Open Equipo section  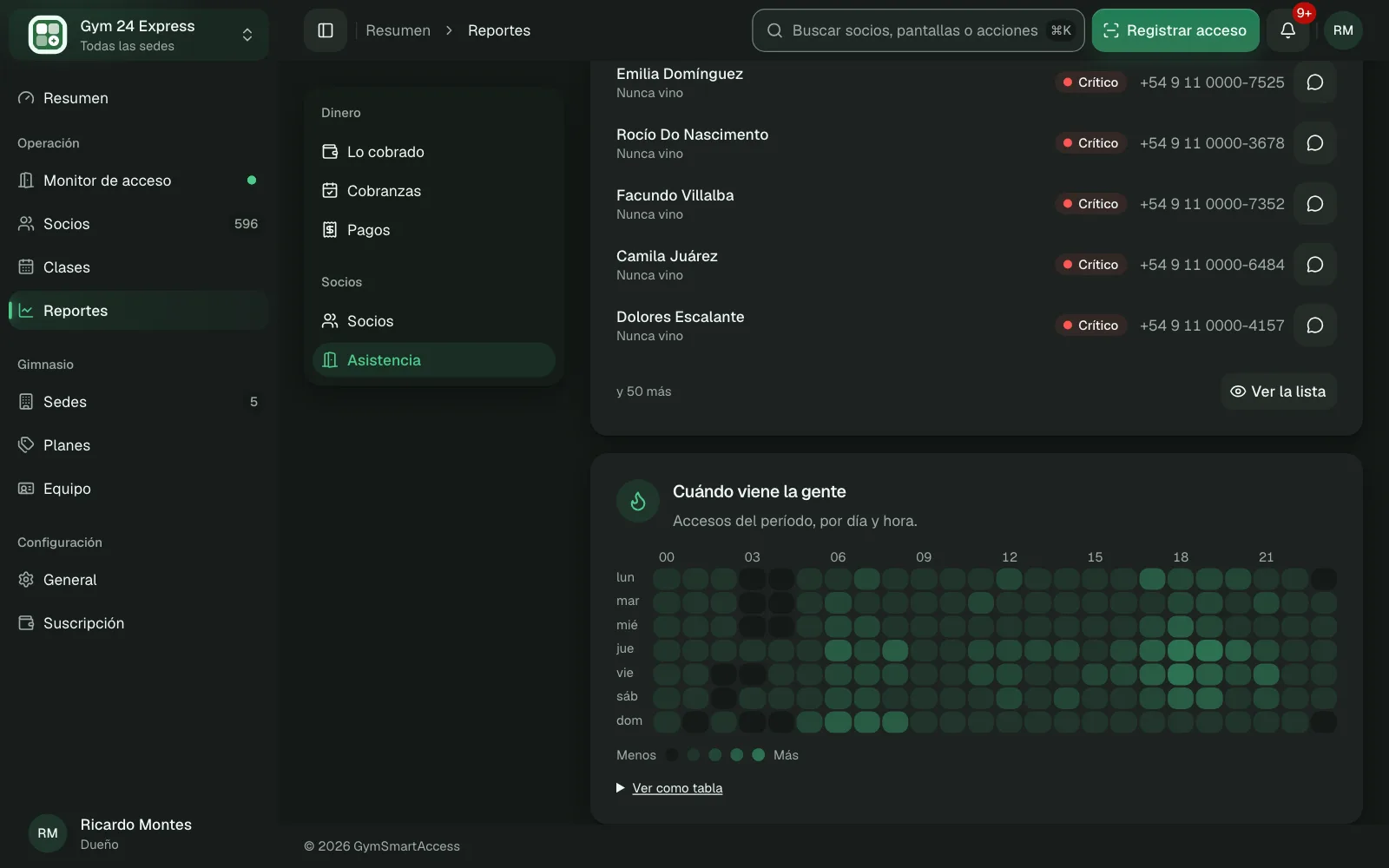click(139, 489)
